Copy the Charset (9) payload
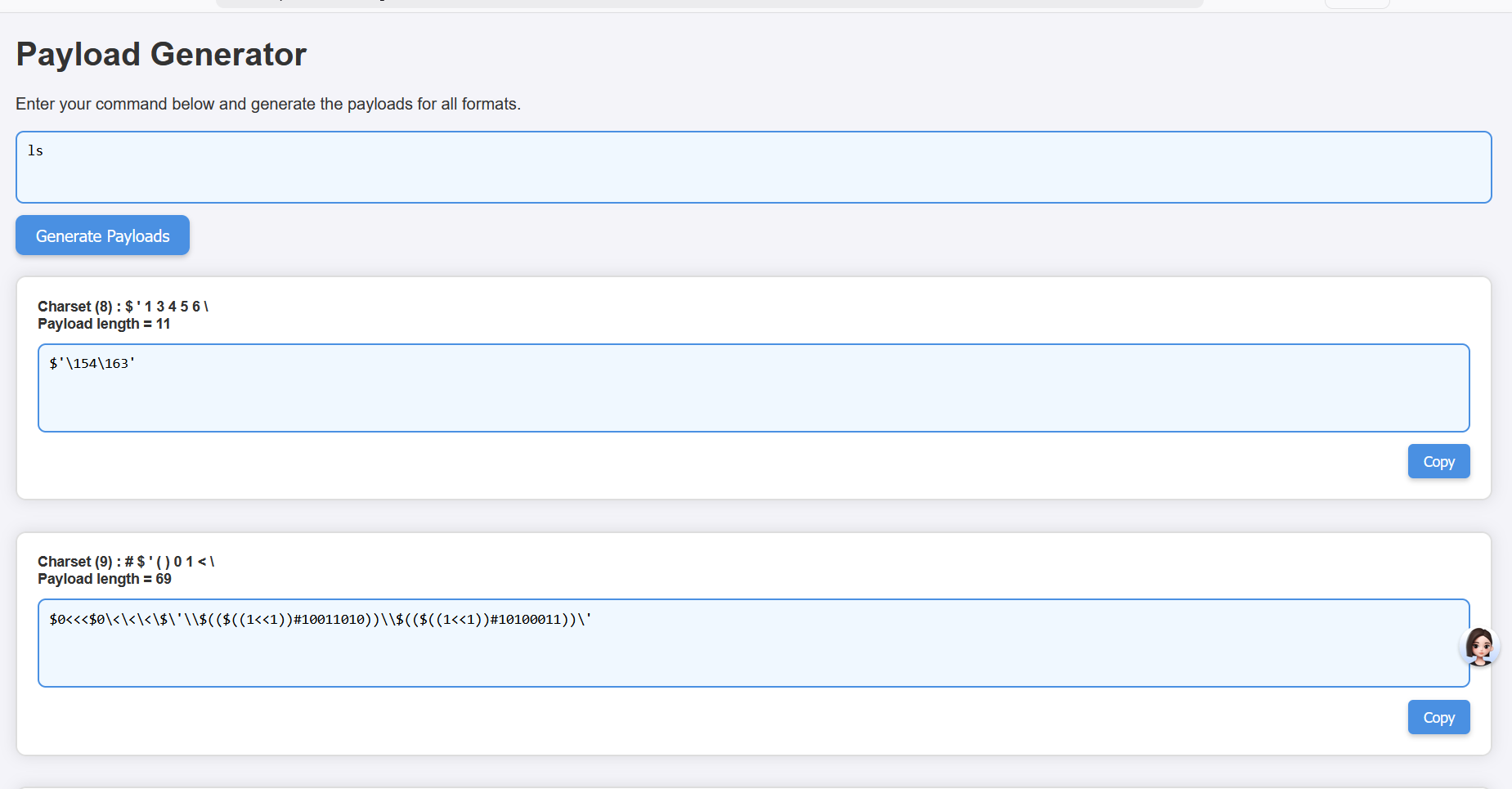Image resolution: width=1512 pixels, height=789 pixels. tap(1438, 717)
